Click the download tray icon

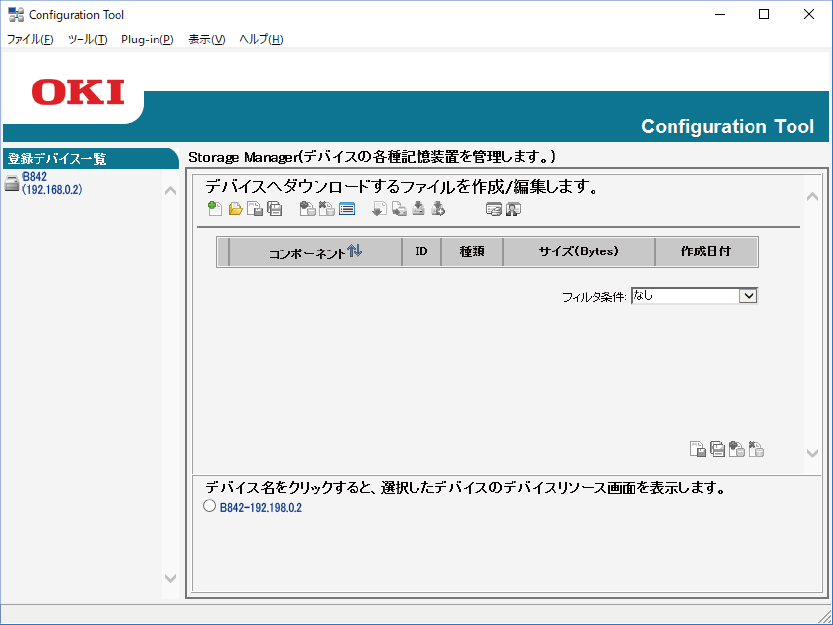tap(419, 208)
